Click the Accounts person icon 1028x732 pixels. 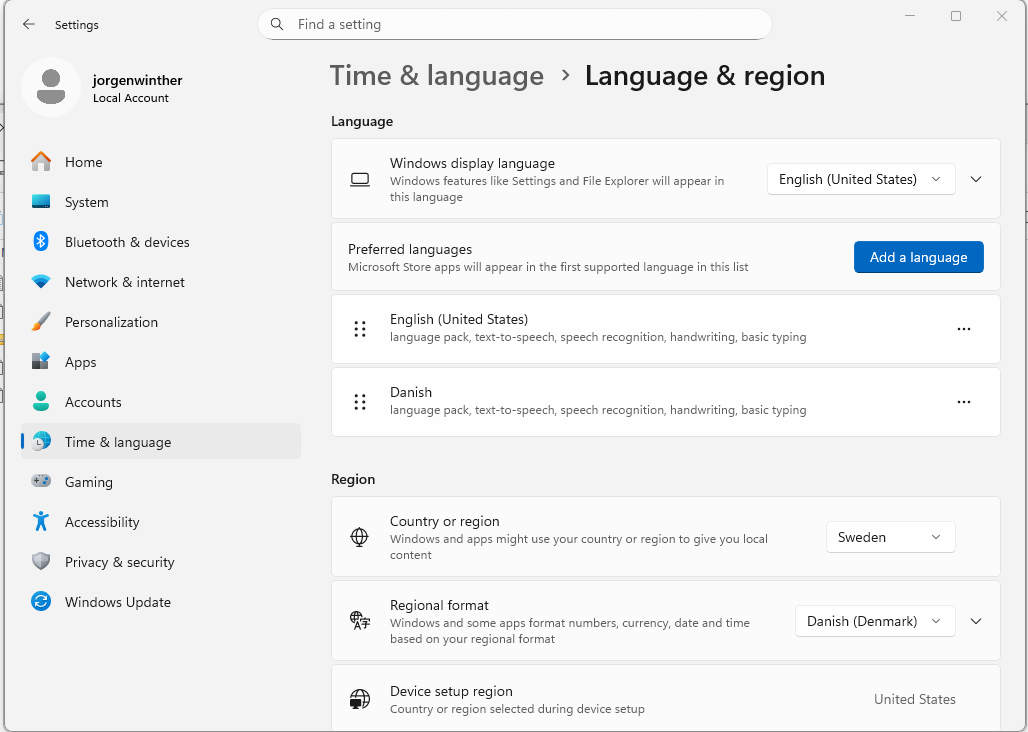tap(41, 402)
